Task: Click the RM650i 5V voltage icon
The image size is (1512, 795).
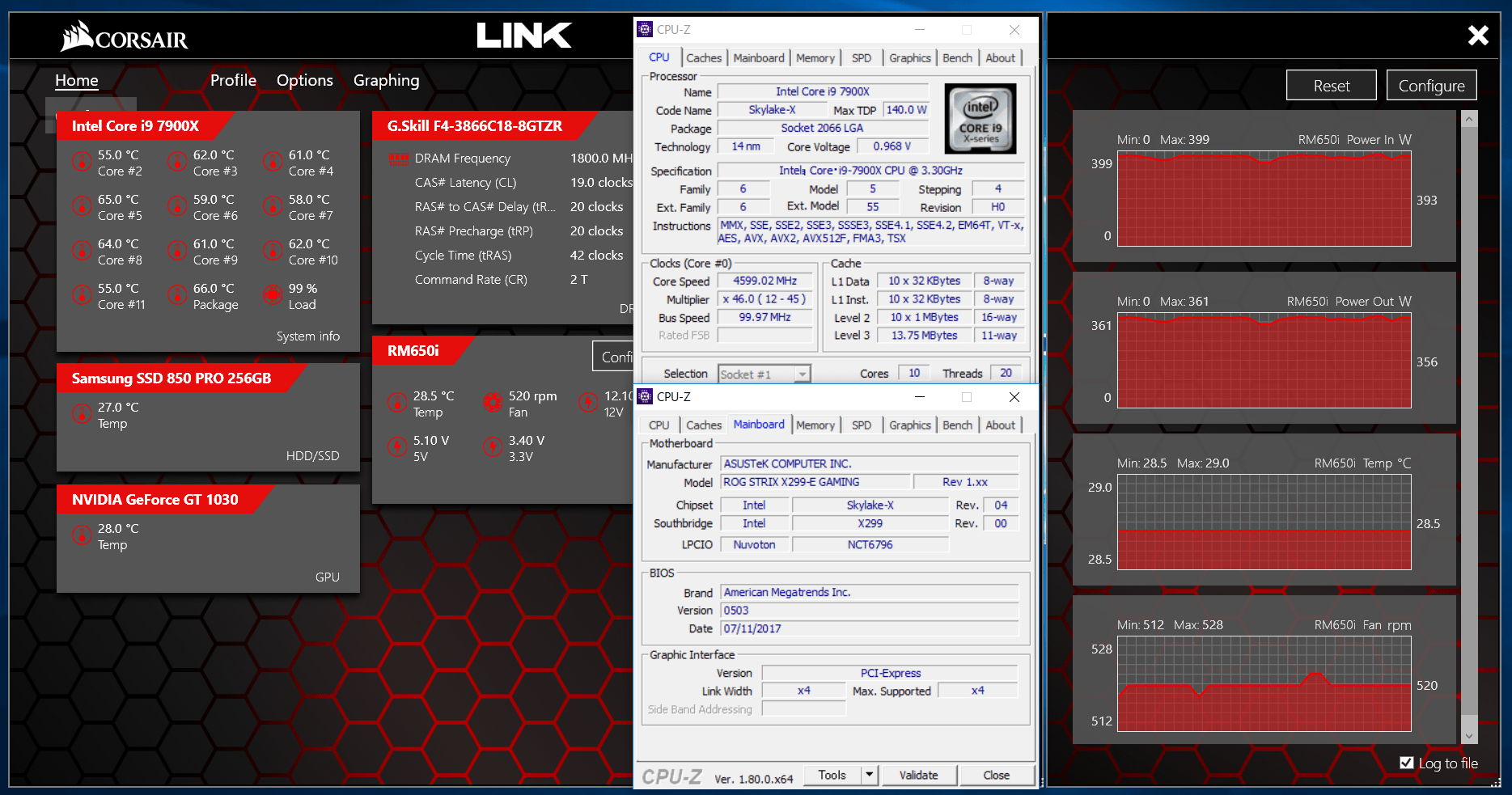Action: (397, 447)
